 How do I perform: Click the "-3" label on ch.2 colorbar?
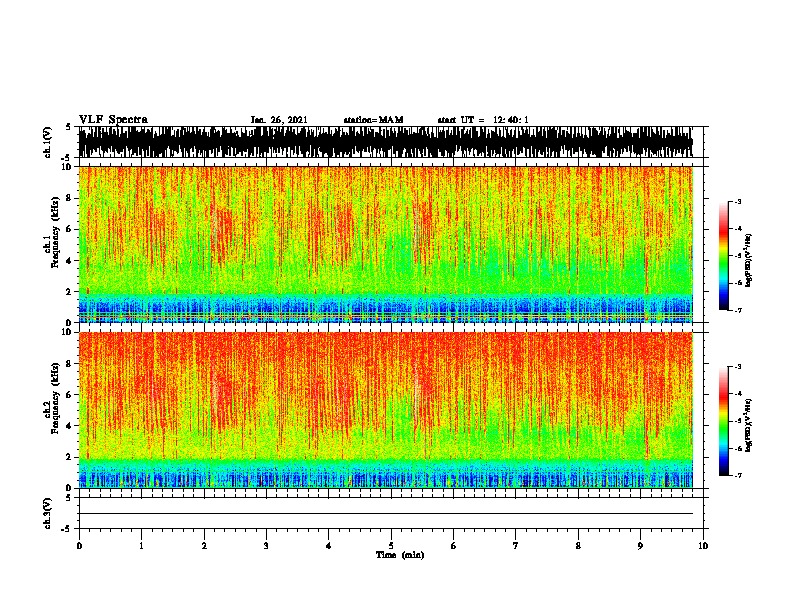[x=737, y=366]
